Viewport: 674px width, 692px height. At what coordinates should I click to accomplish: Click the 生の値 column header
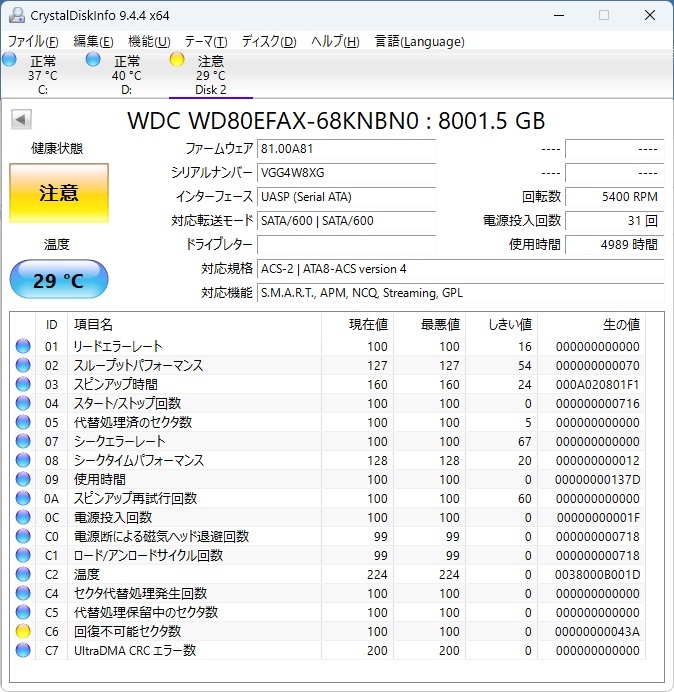[x=591, y=324]
